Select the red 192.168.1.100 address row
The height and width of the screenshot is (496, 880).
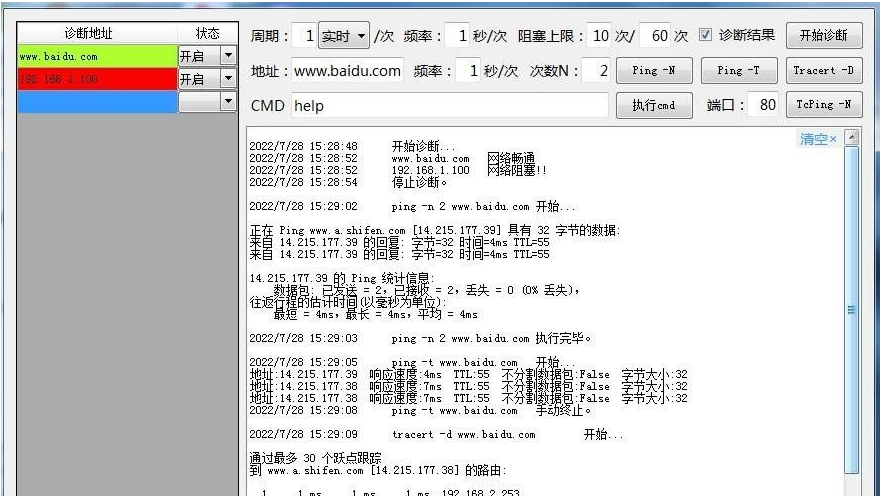(97, 79)
